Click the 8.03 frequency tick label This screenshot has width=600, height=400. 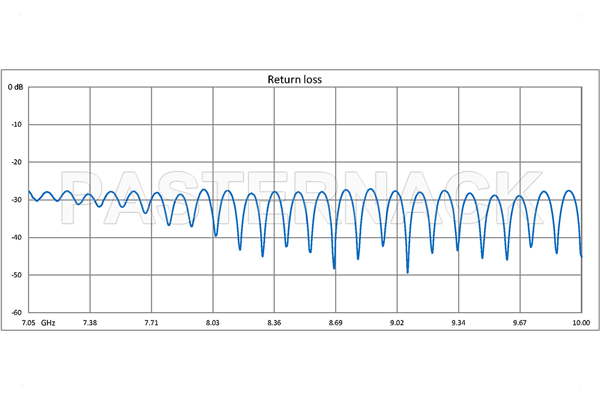tap(212, 323)
